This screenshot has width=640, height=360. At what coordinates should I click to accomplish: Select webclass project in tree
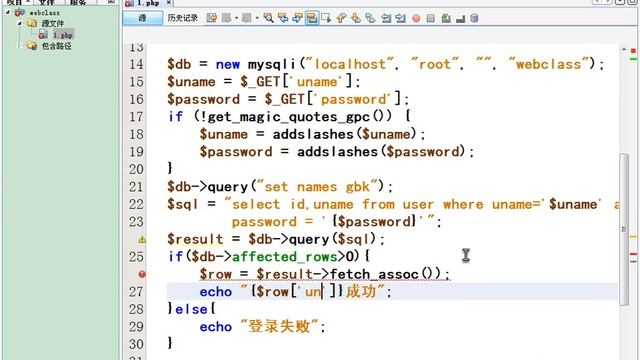[44, 13]
